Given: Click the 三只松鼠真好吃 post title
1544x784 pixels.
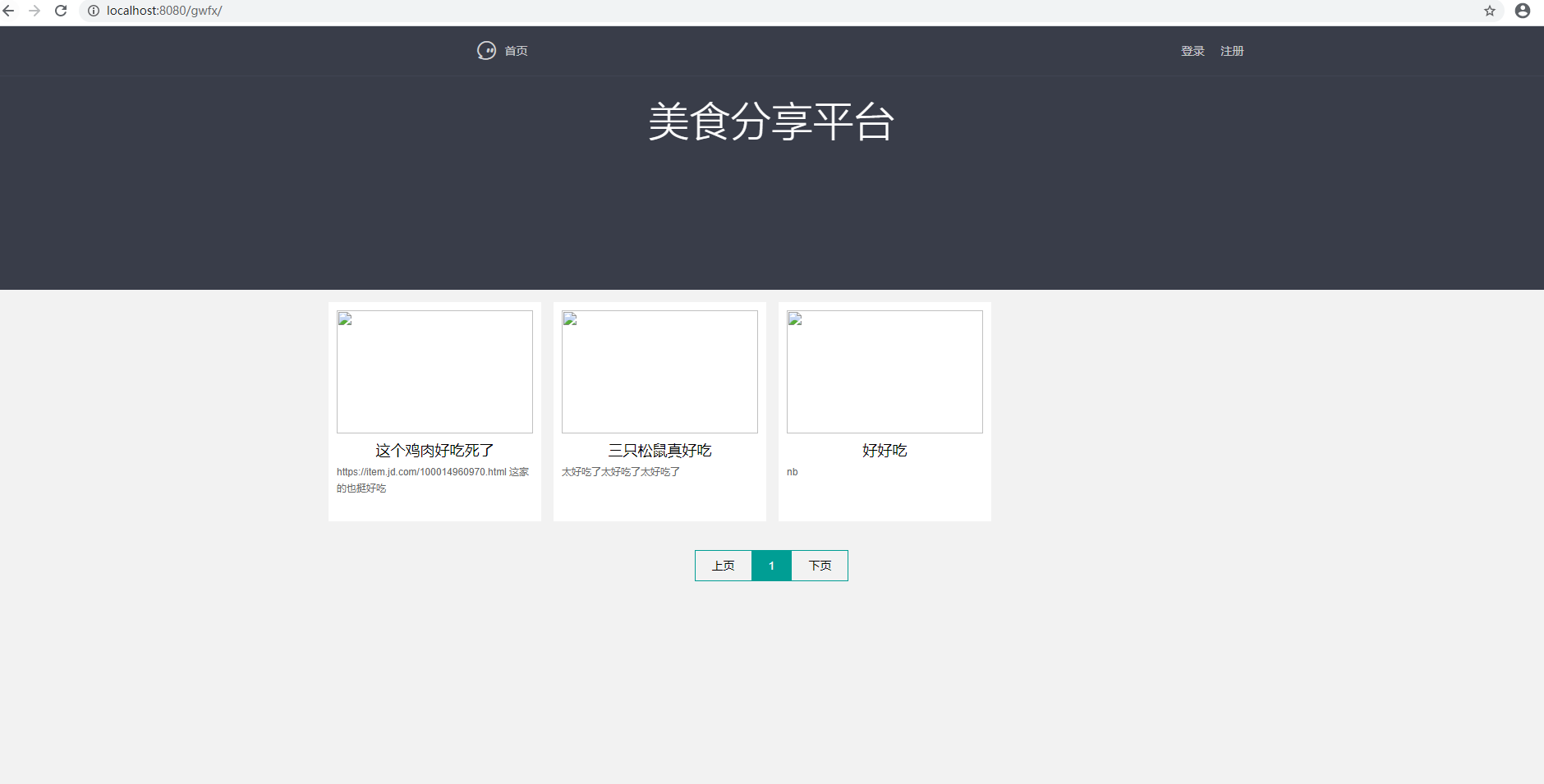Looking at the screenshot, I should point(659,451).
